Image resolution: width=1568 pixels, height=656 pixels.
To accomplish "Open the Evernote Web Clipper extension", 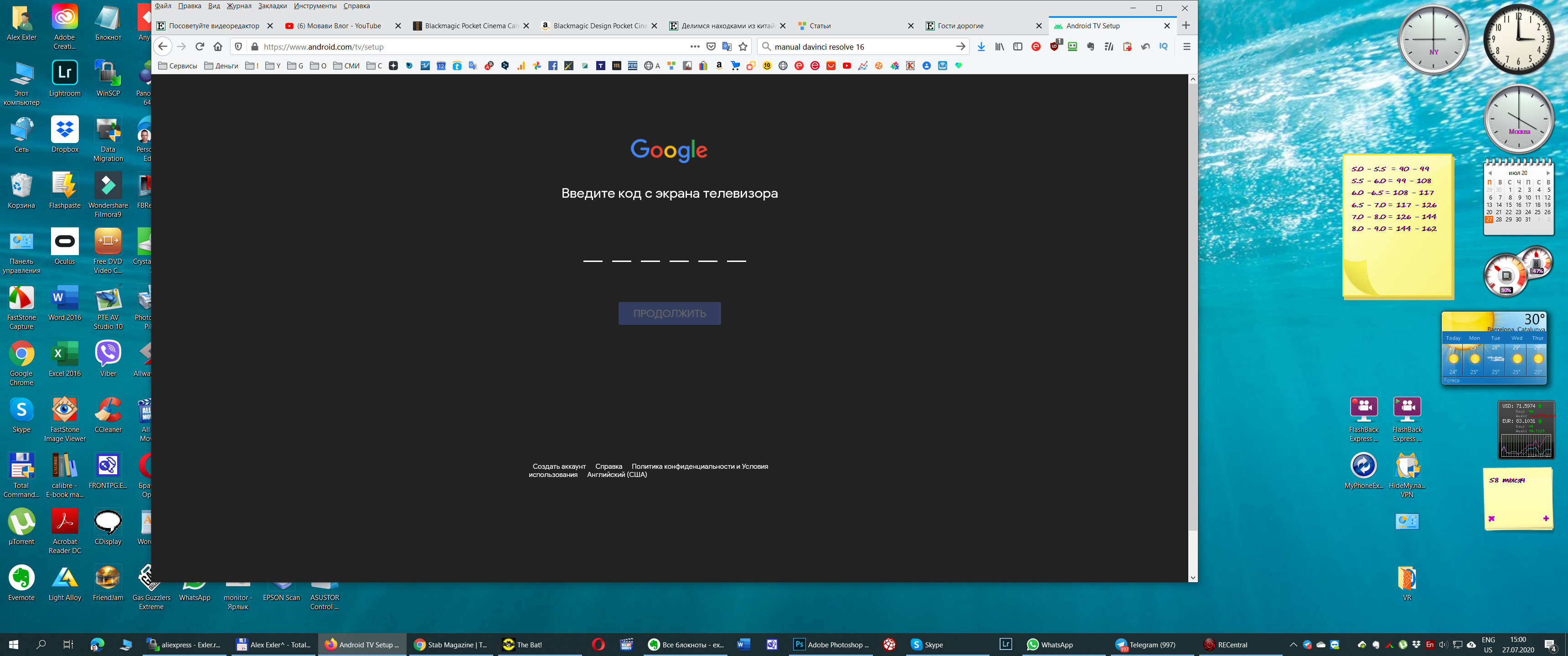I will pyautogui.click(x=1090, y=46).
